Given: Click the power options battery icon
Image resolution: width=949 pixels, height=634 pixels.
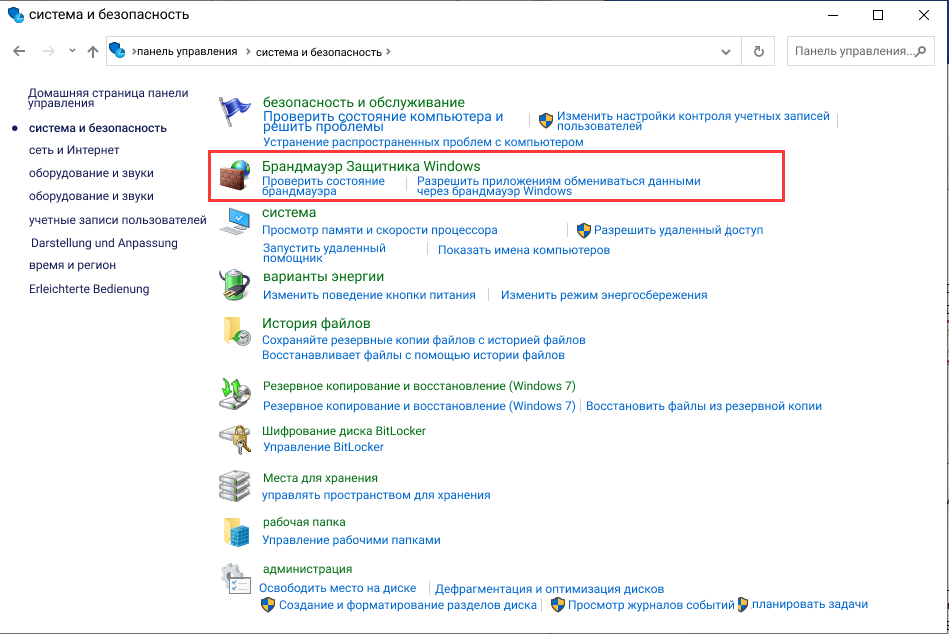Looking at the screenshot, I should pyautogui.click(x=234, y=285).
